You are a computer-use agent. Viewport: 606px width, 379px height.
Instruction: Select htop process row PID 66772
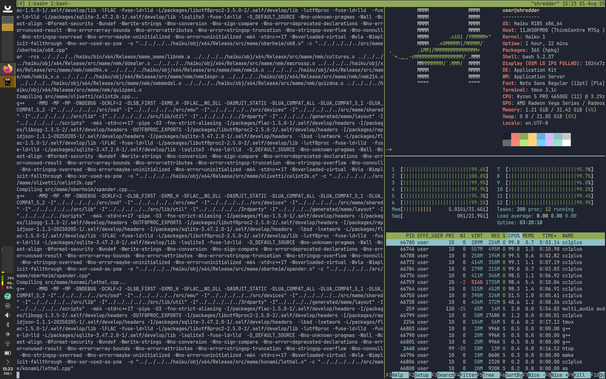[495, 262]
